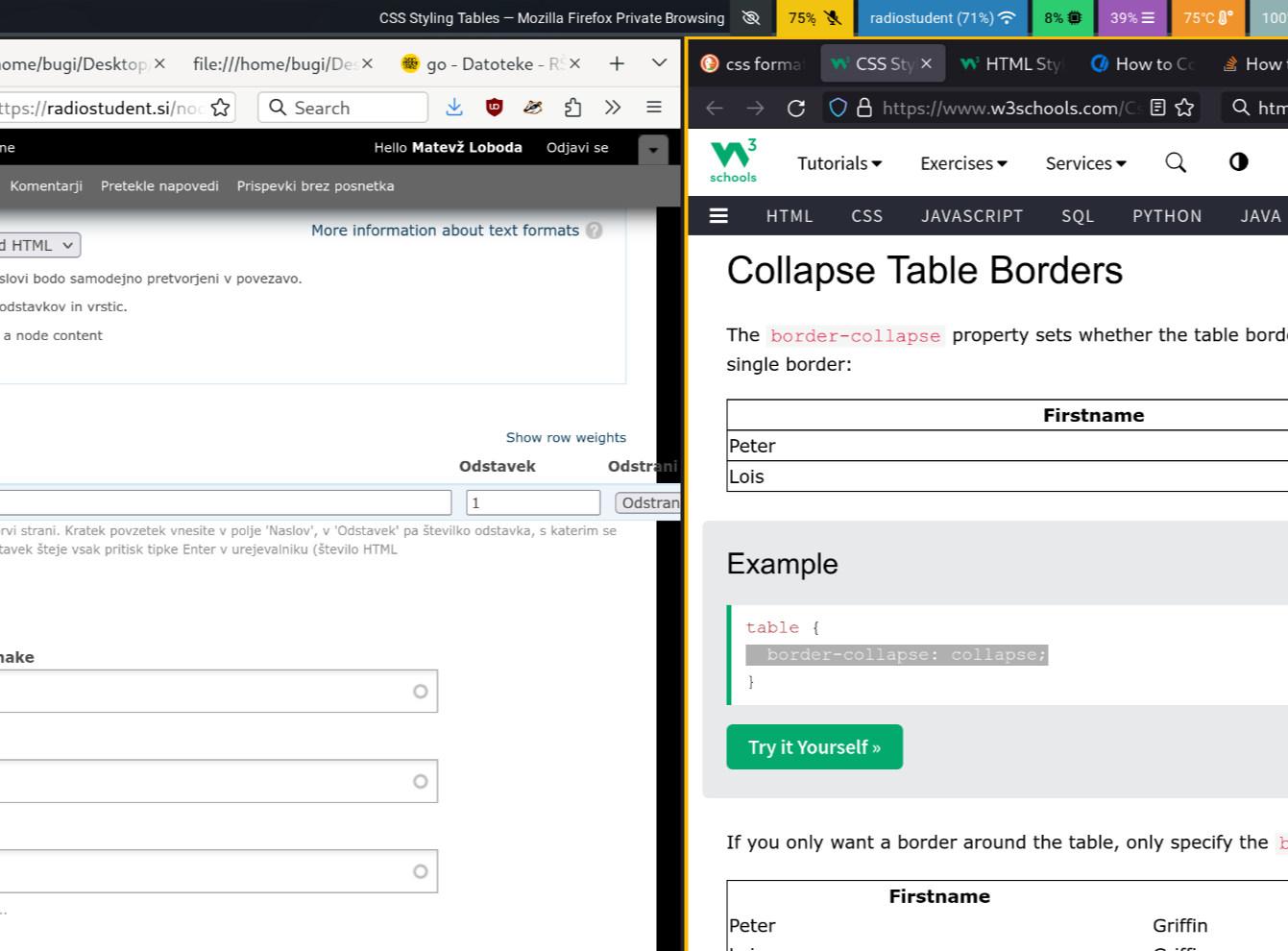Click the Odstavek number input field
This screenshot has height=951, width=1288.
pos(533,502)
